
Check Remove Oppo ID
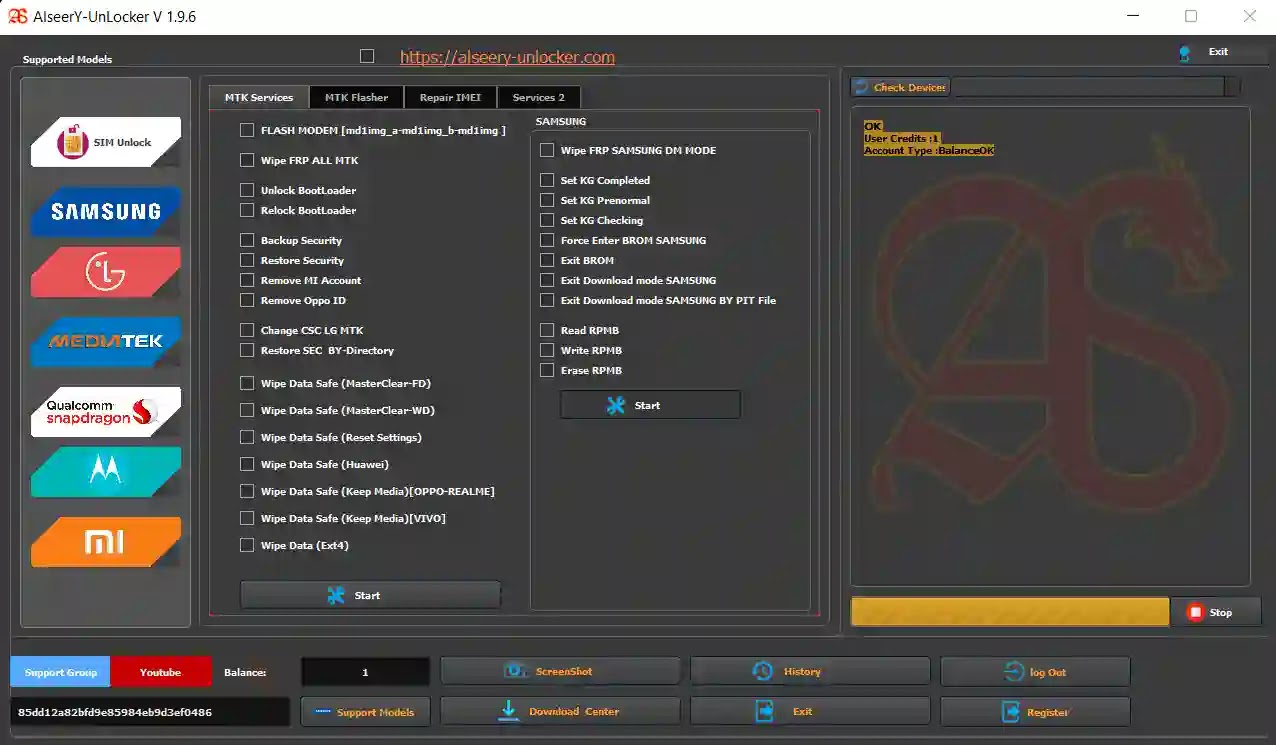247,300
